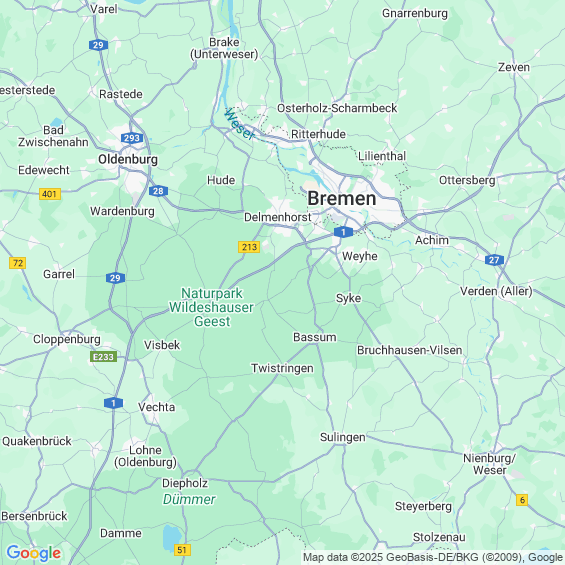
Task: Click the yellow 51 road shield
Action: pyautogui.click(x=182, y=550)
